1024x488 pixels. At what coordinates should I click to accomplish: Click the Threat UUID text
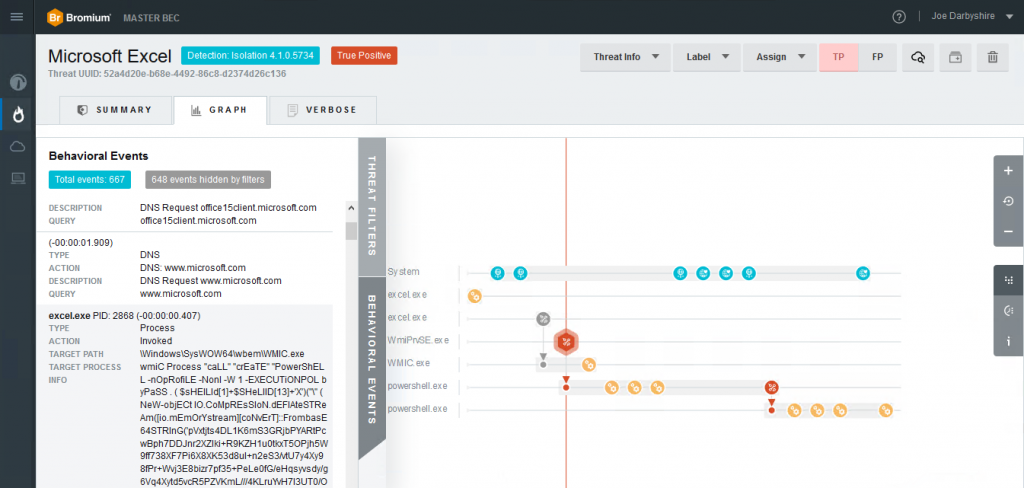(167, 74)
